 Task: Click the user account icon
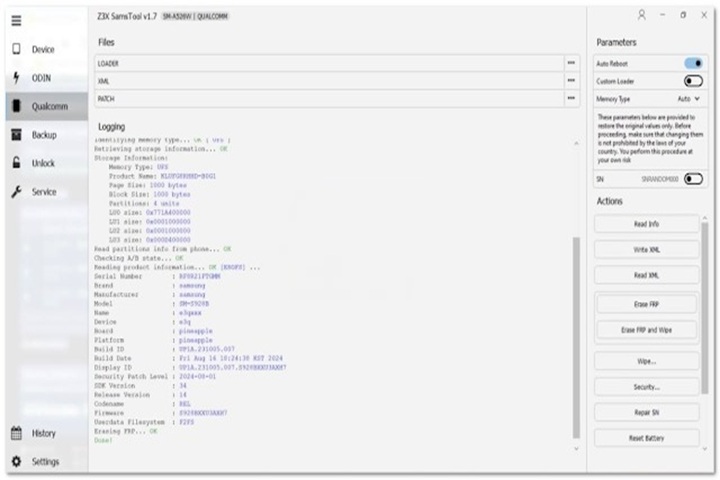(641, 15)
